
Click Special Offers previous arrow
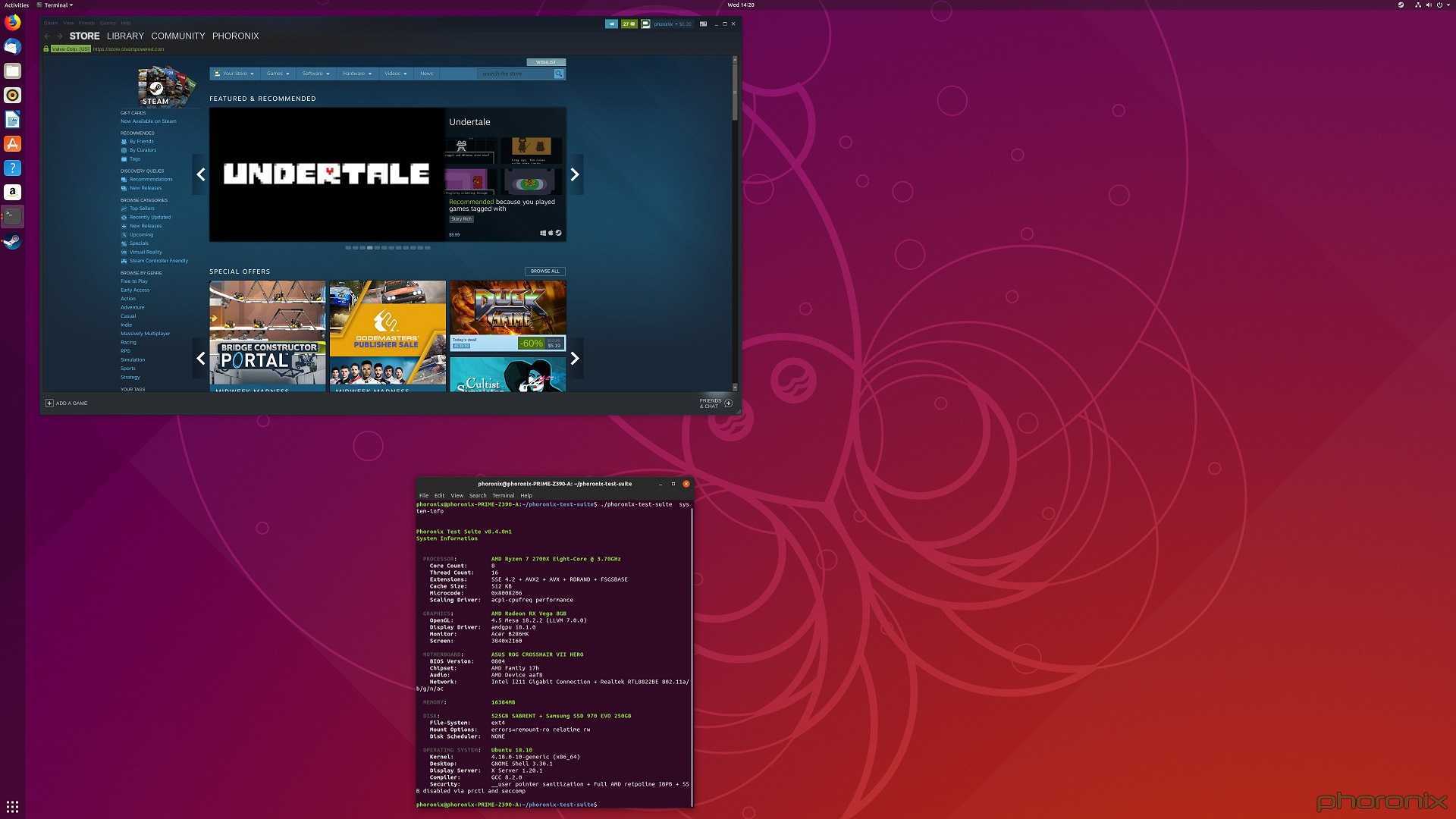click(x=201, y=358)
